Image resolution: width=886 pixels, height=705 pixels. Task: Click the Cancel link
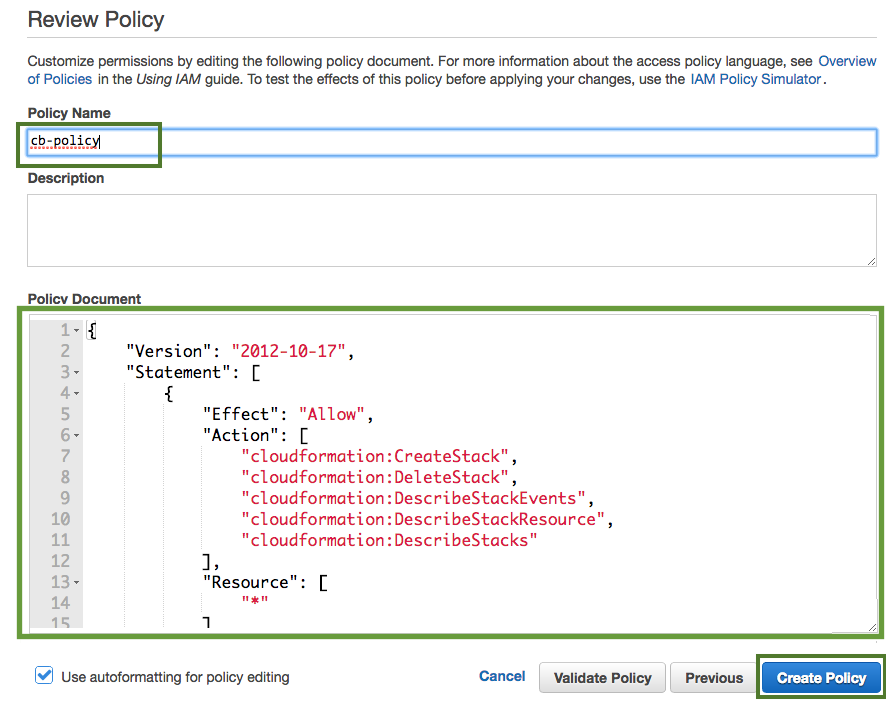pyautogui.click(x=502, y=676)
